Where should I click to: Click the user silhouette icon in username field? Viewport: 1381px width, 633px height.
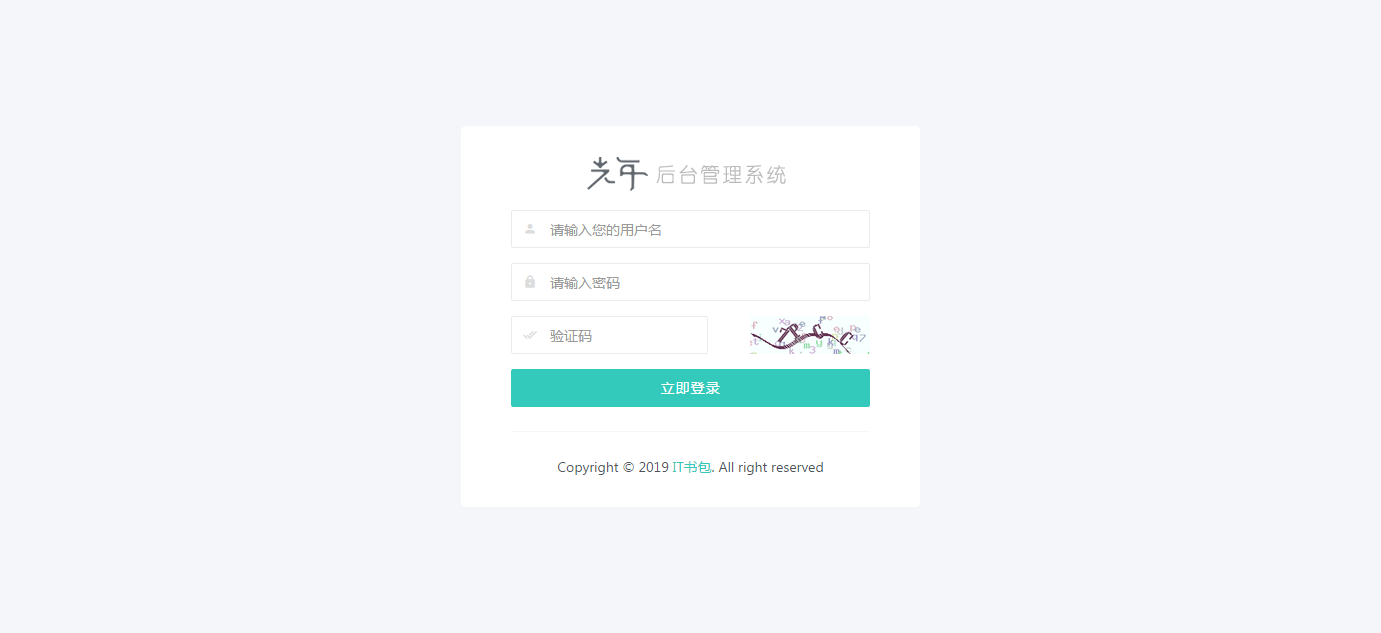click(x=530, y=229)
